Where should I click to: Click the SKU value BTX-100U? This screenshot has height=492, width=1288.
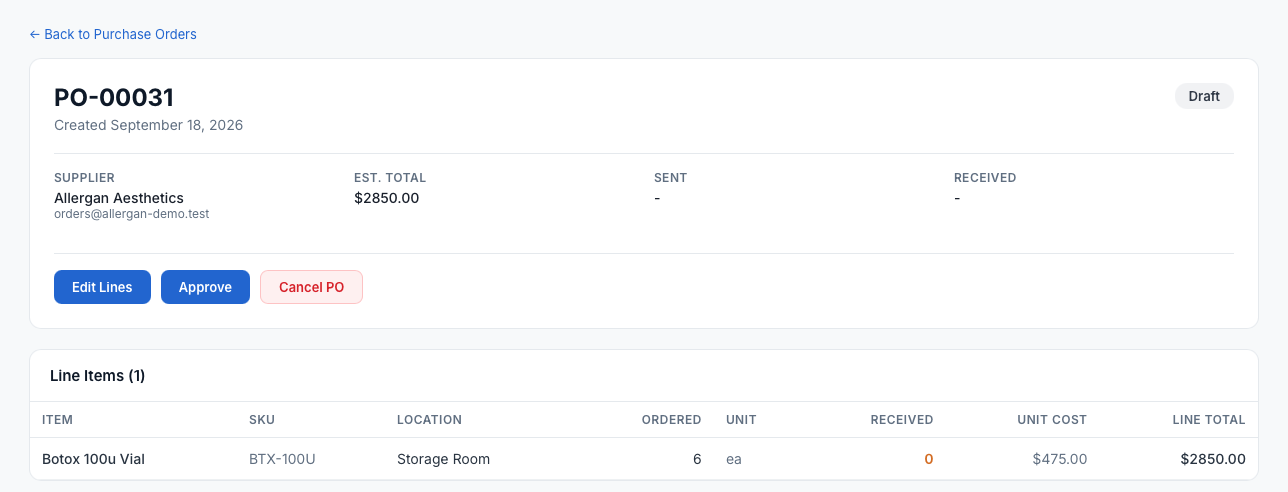click(x=282, y=459)
